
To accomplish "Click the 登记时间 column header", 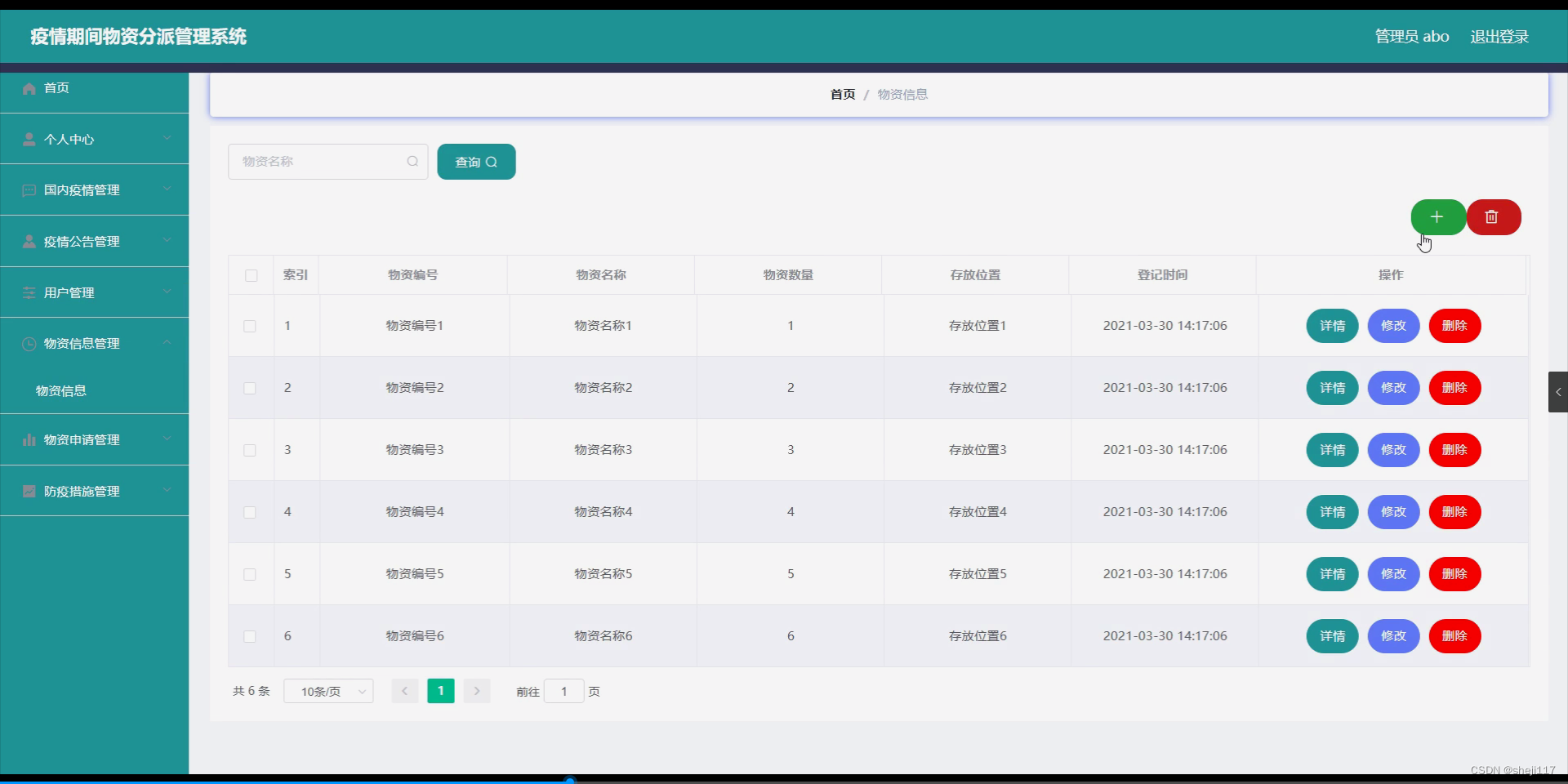I will tap(1162, 275).
